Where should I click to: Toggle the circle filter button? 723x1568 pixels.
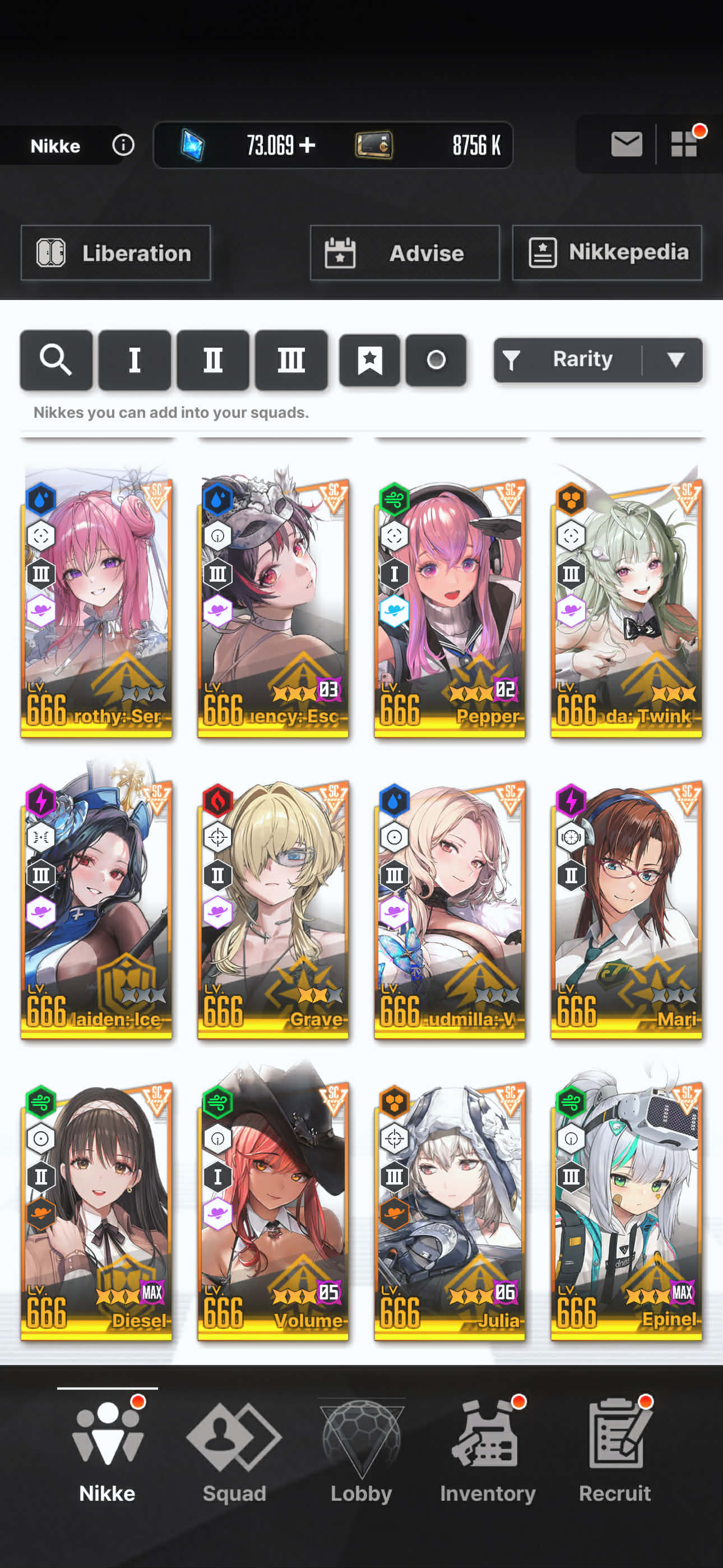pos(435,359)
